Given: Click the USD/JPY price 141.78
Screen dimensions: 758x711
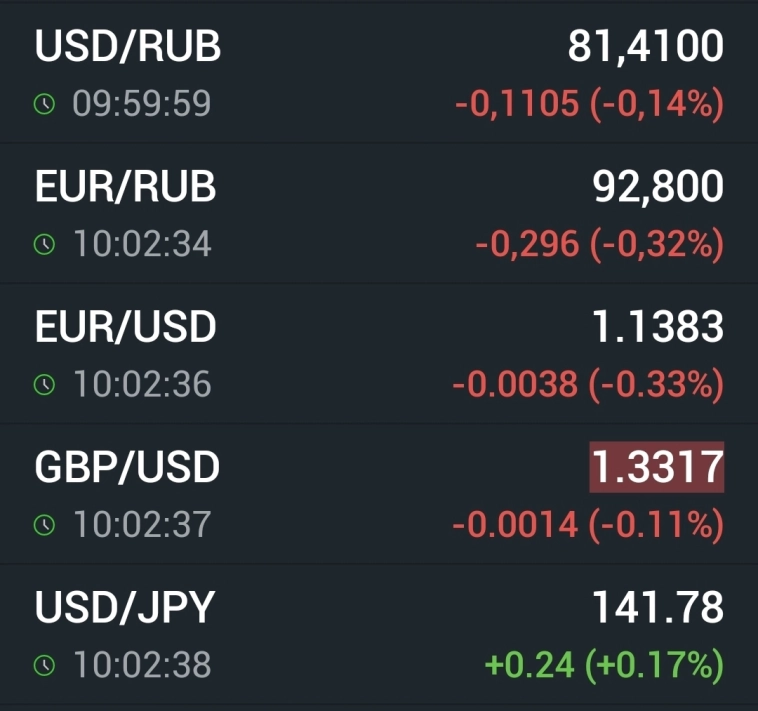Looking at the screenshot, I should click(658, 608).
